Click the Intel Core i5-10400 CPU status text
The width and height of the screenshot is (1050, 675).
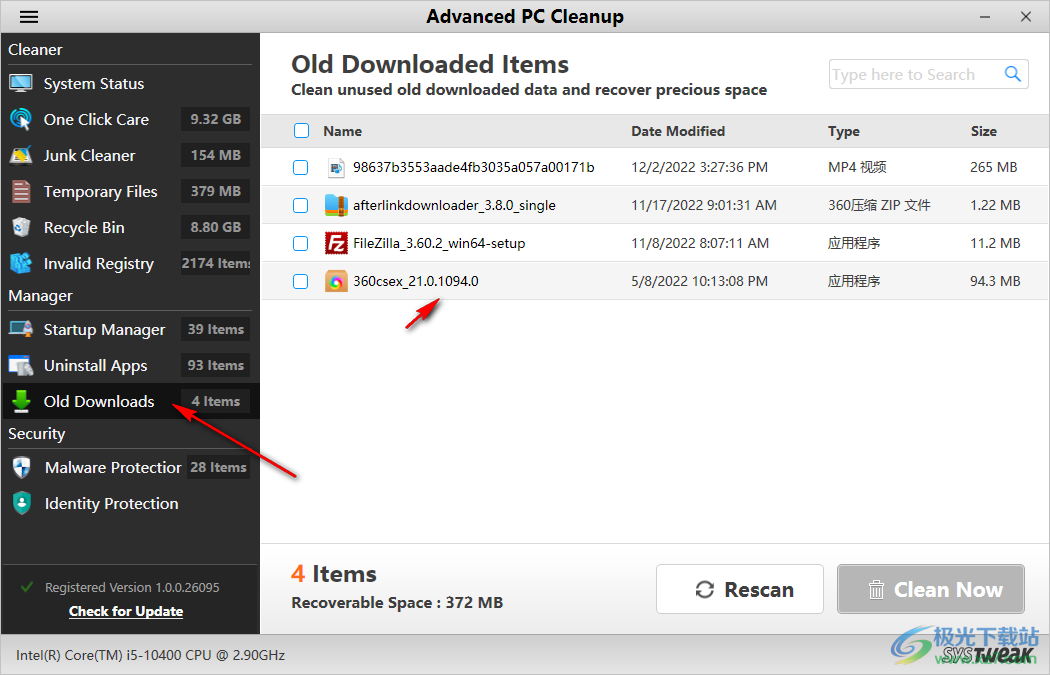pyautogui.click(x=151, y=655)
